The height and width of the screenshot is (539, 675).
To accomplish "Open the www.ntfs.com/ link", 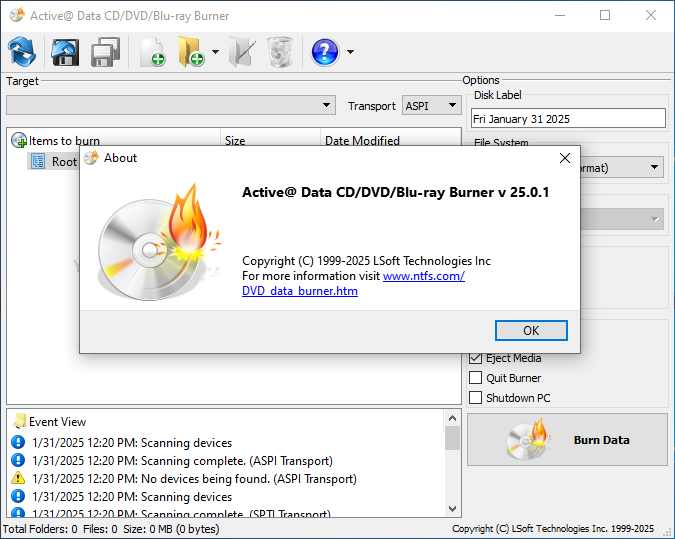I will click(x=424, y=276).
